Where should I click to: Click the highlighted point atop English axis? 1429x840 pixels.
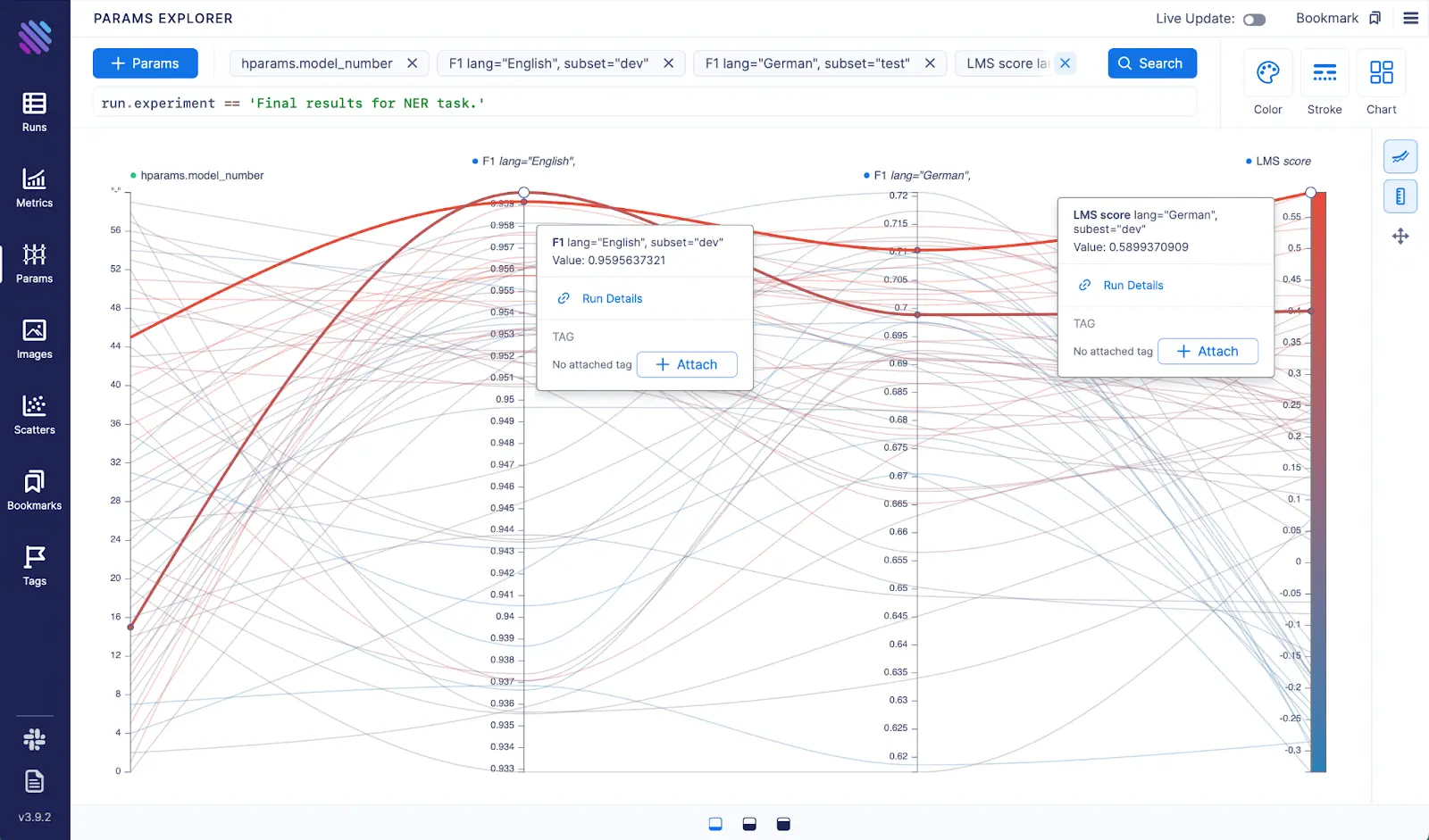[x=524, y=192]
